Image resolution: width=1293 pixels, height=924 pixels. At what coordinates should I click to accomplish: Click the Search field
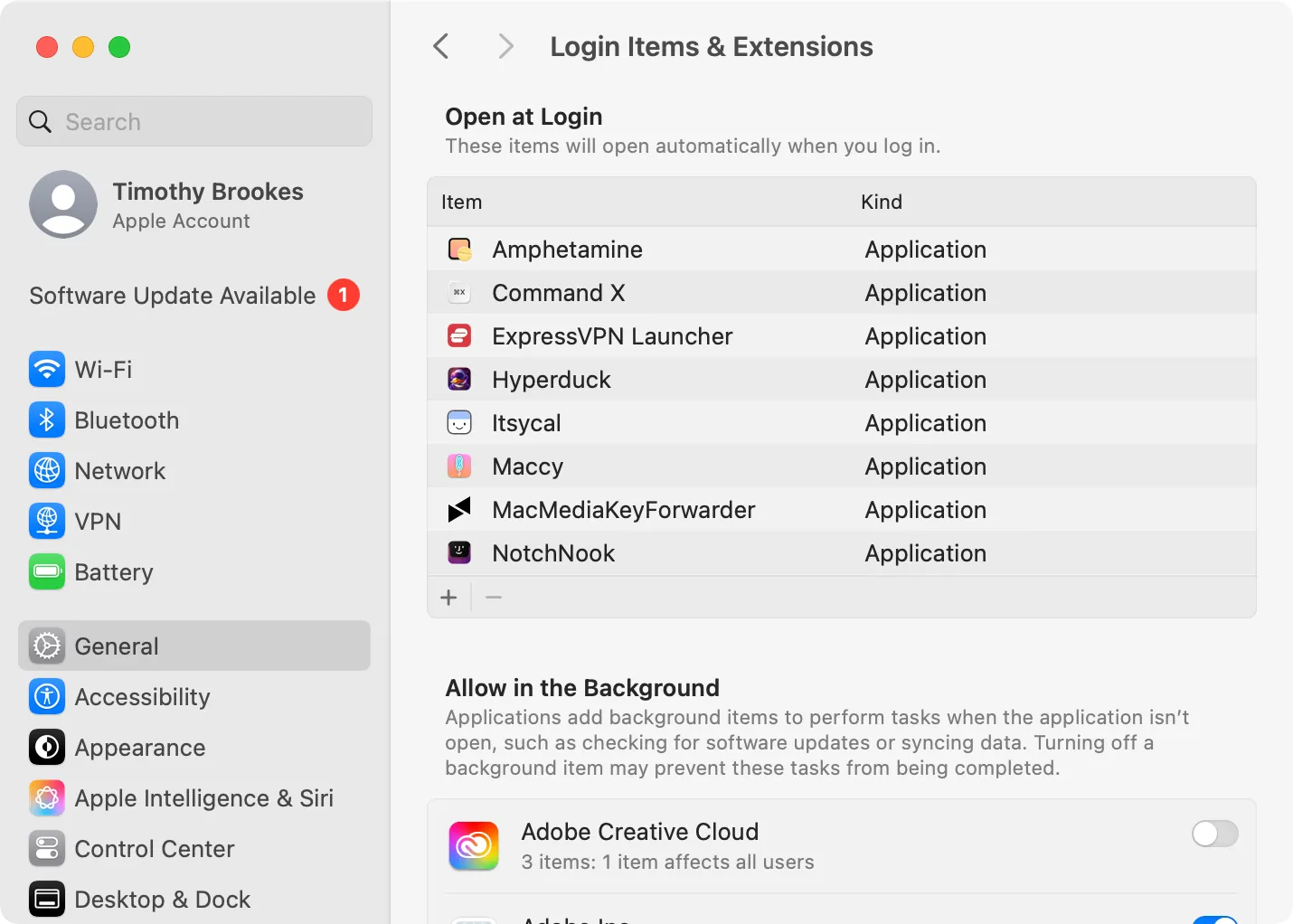193,121
